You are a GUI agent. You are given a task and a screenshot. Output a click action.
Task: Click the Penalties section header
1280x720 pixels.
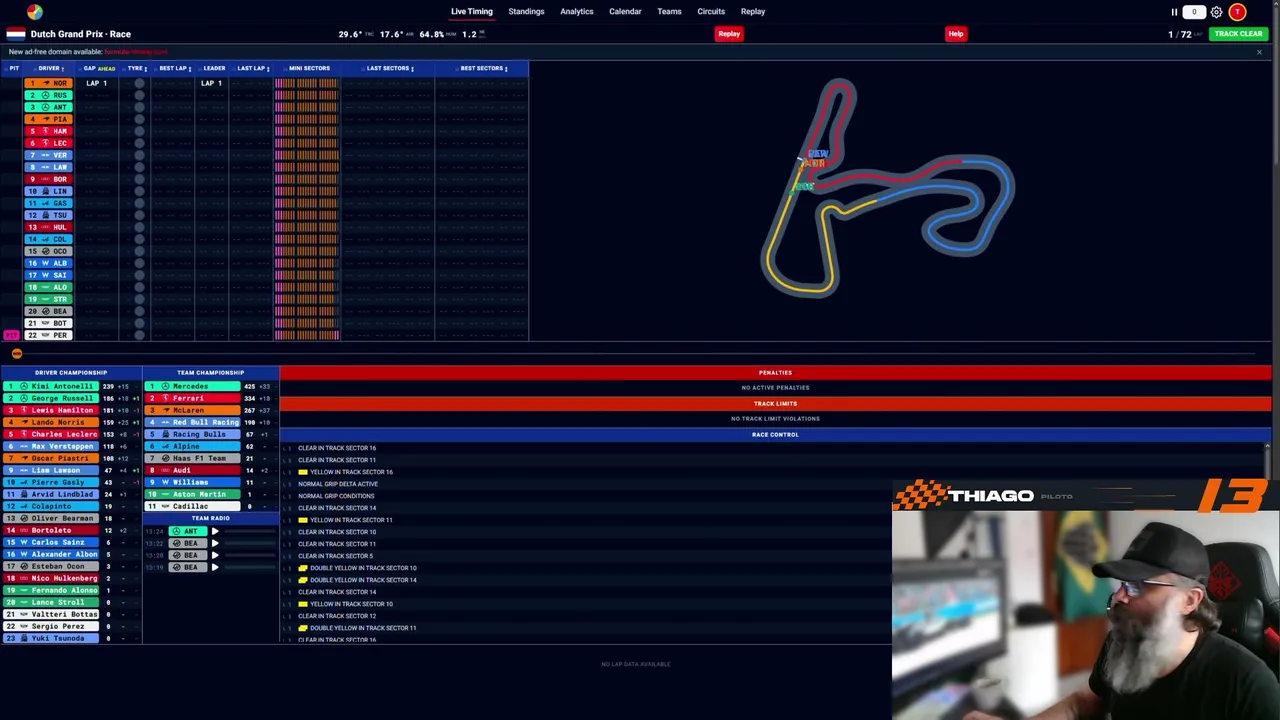point(775,373)
